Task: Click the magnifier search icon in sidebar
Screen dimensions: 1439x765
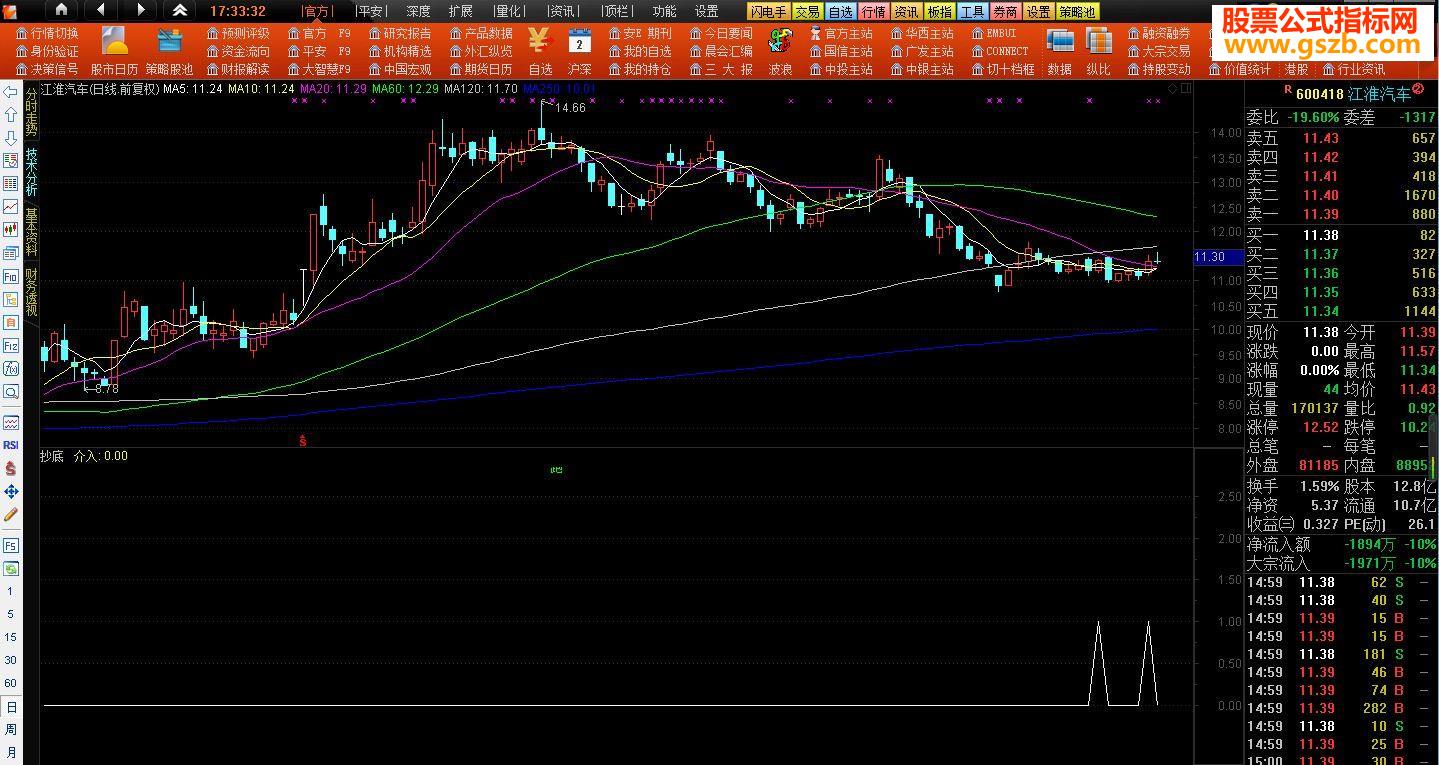Action: (x=11, y=391)
